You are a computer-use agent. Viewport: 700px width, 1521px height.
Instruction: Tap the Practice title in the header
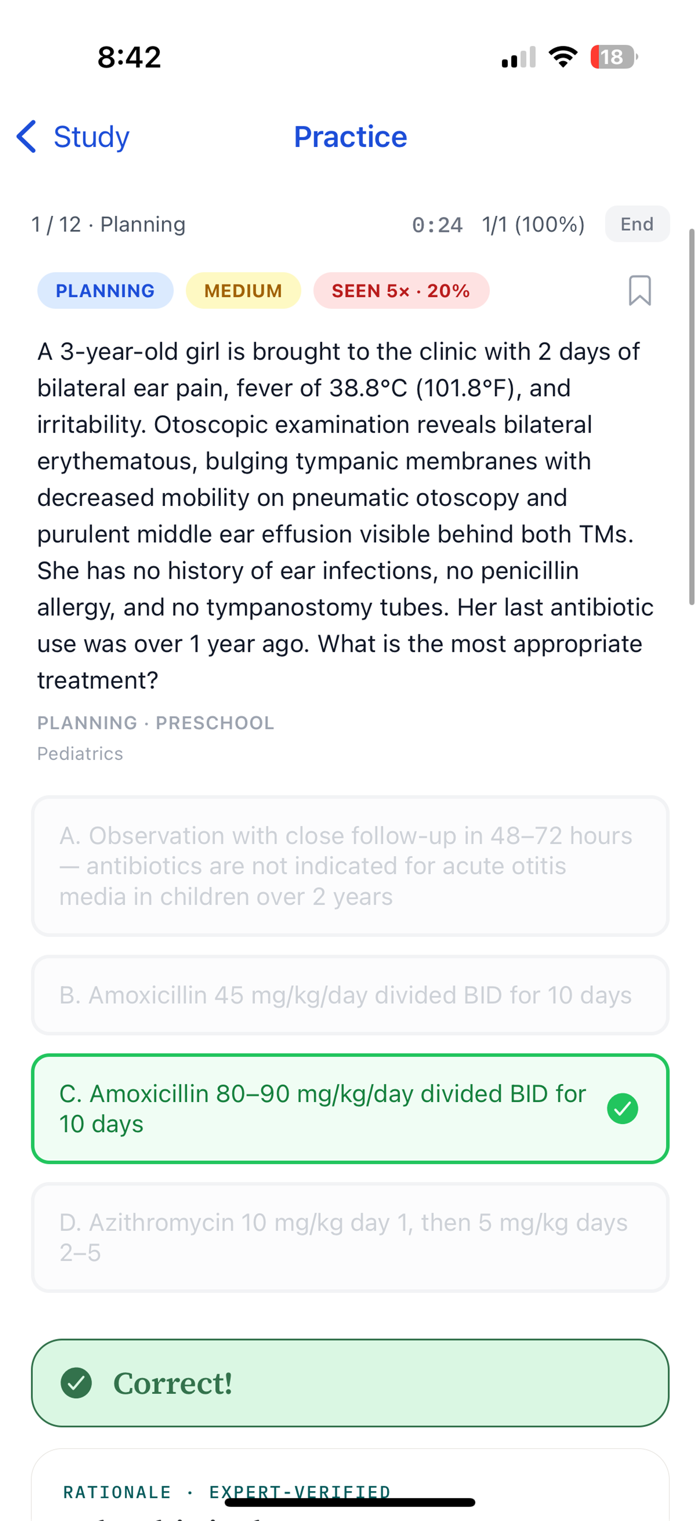point(350,137)
